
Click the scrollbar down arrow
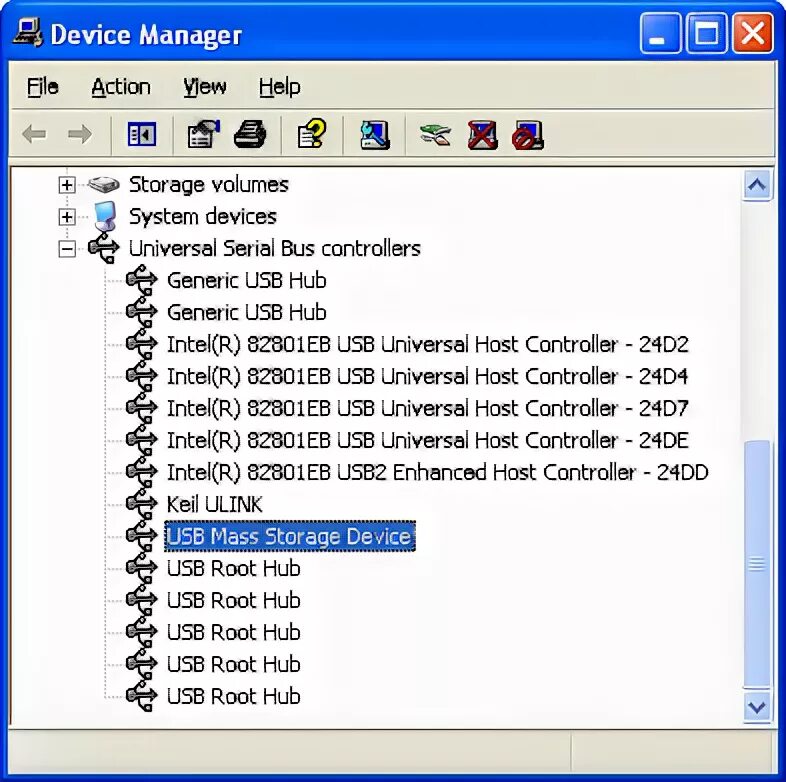point(756,707)
